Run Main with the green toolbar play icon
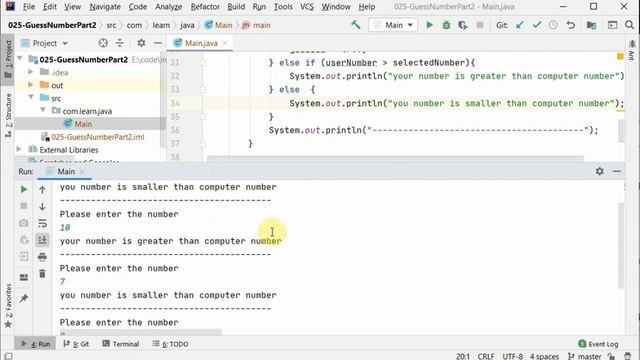 pyautogui.click(x=429, y=25)
